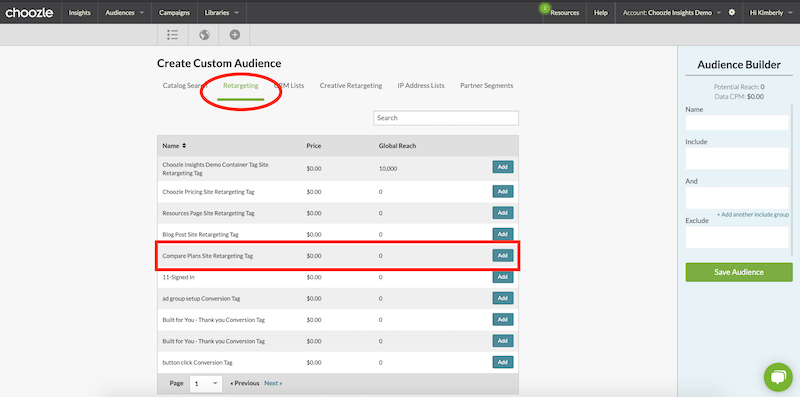The image size is (800, 397).
Task: Open the list view icon in toolbar
Action: click(x=172, y=35)
